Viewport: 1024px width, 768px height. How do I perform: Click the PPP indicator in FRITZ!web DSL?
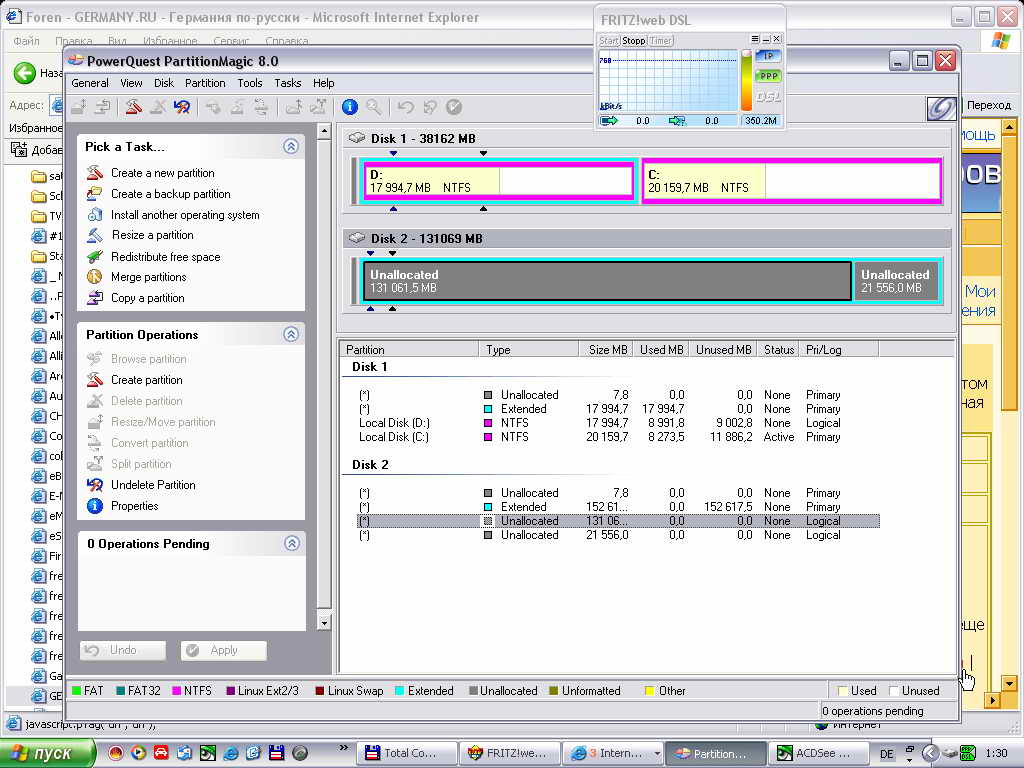click(x=769, y=76)
